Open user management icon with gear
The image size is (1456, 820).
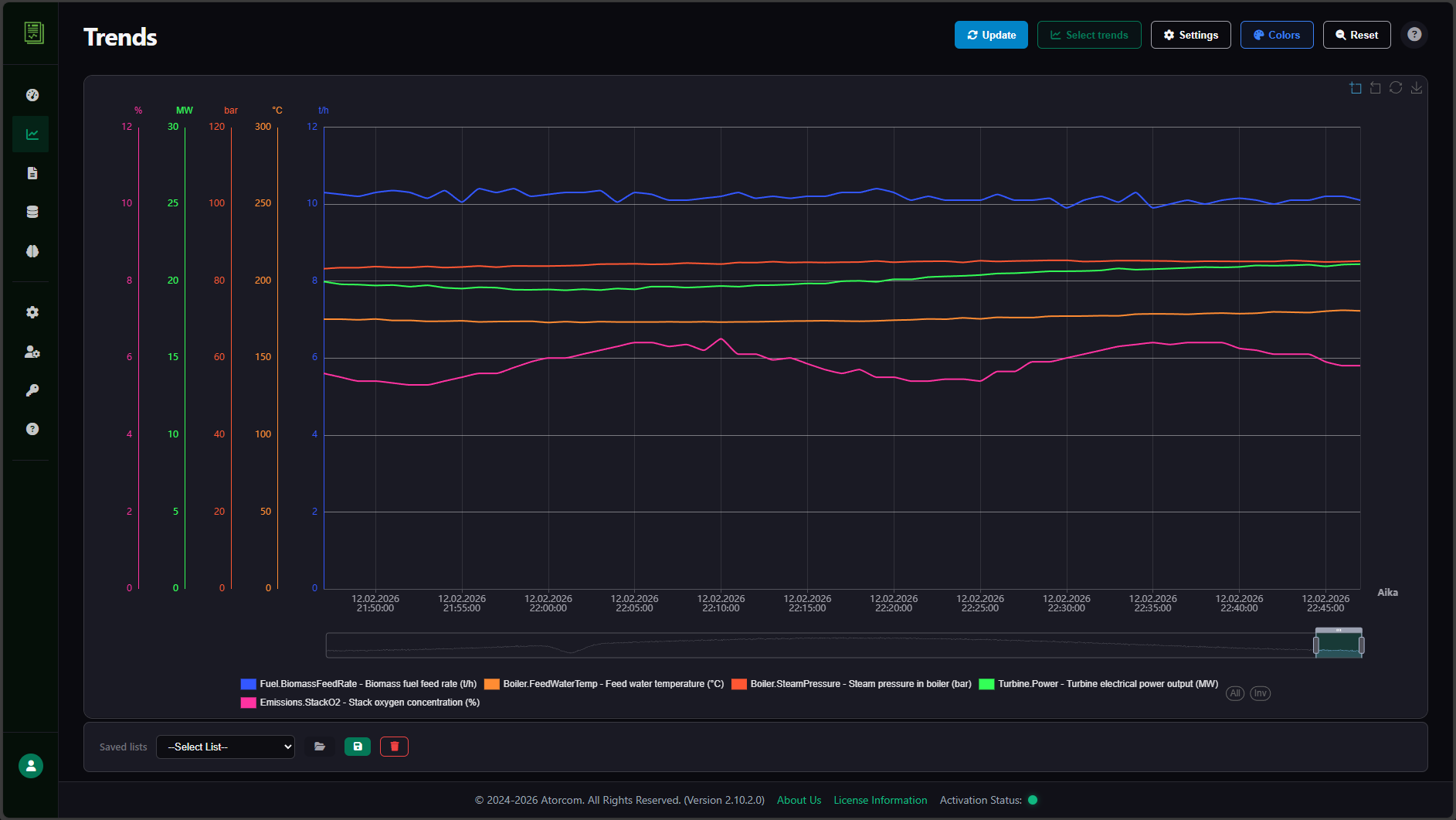32,352
